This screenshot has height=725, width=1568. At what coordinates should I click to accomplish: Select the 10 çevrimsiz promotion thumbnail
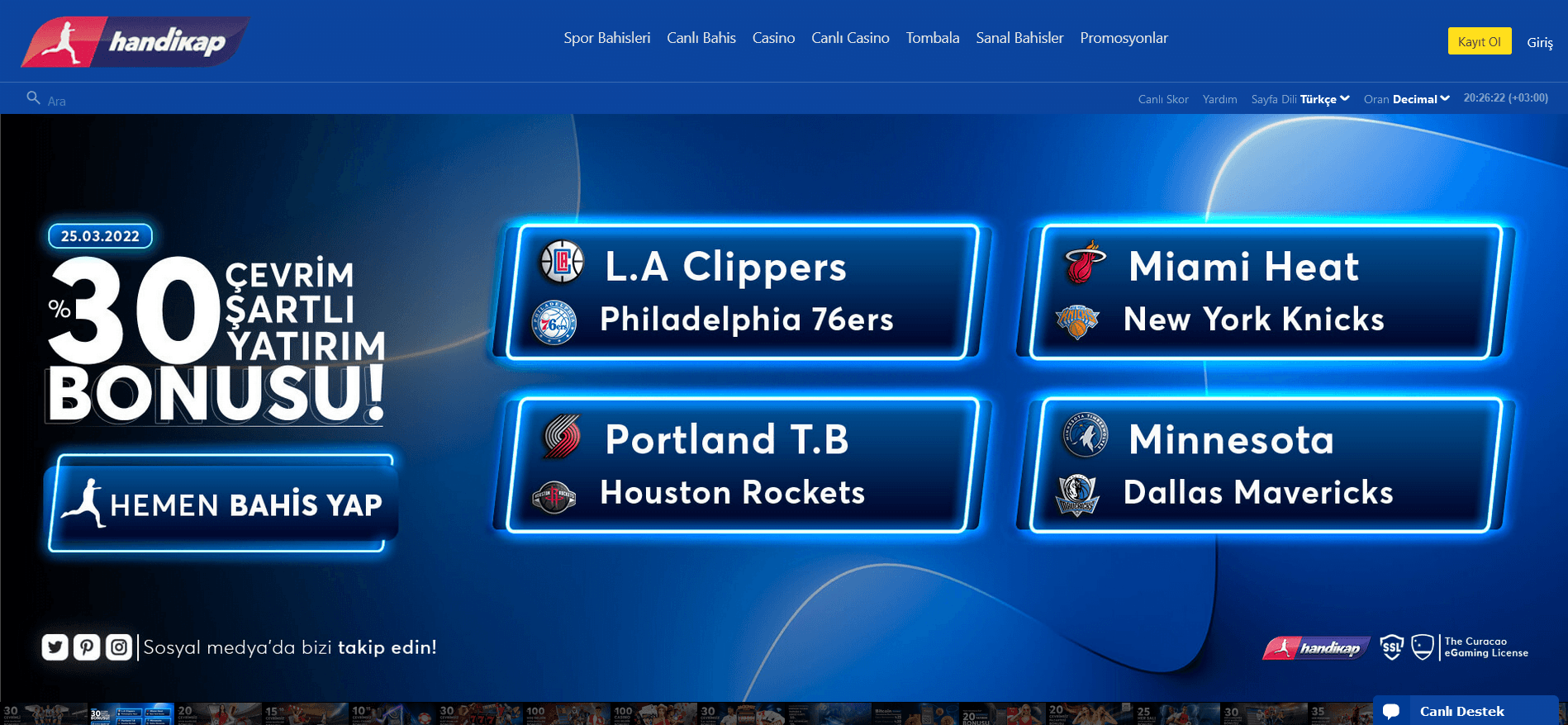click(392, 713)
